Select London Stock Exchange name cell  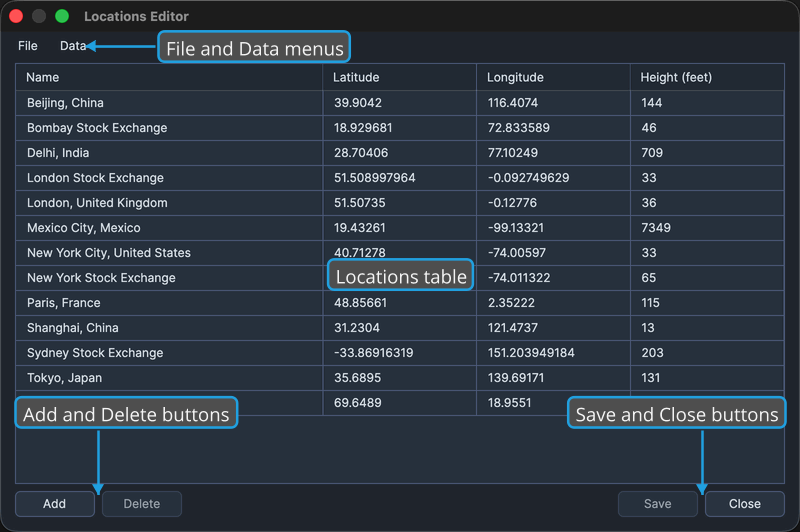169,178
